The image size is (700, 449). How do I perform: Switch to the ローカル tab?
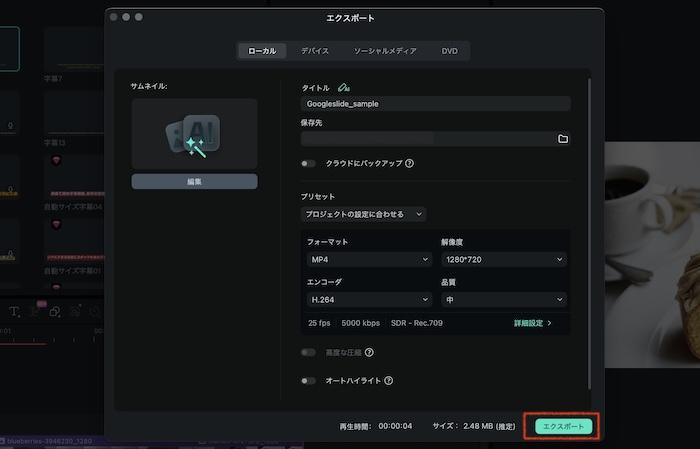click(x=262, y=51)
